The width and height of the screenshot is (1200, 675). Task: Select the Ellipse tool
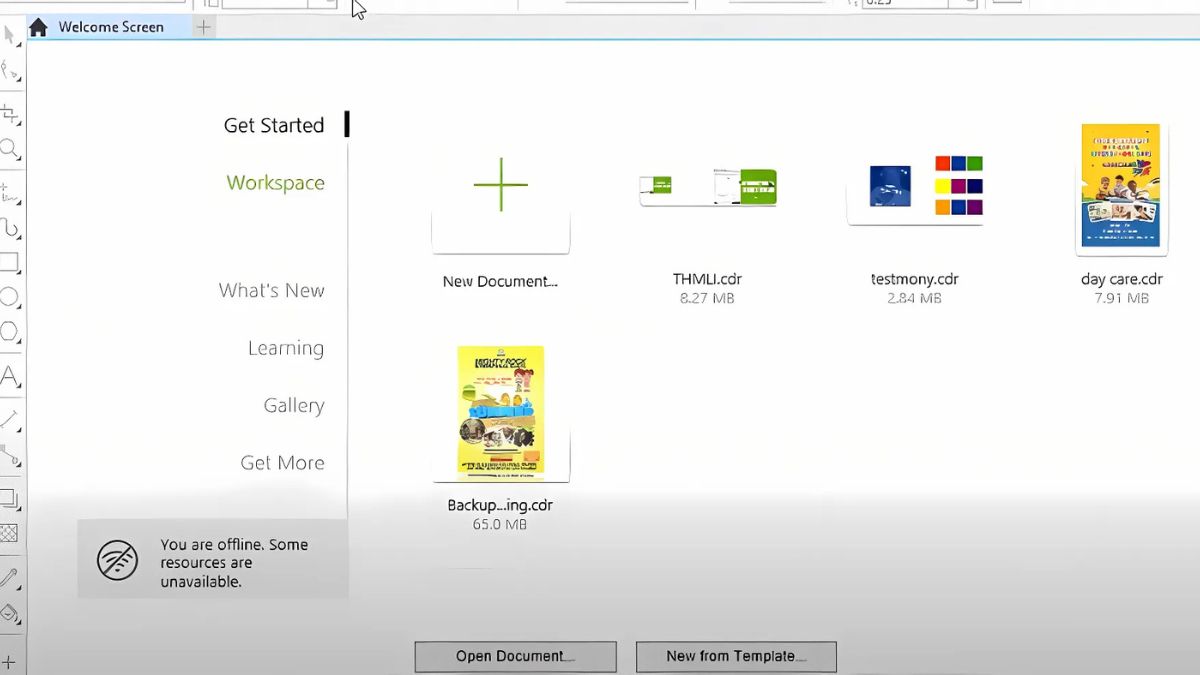[x=10, y=297]
